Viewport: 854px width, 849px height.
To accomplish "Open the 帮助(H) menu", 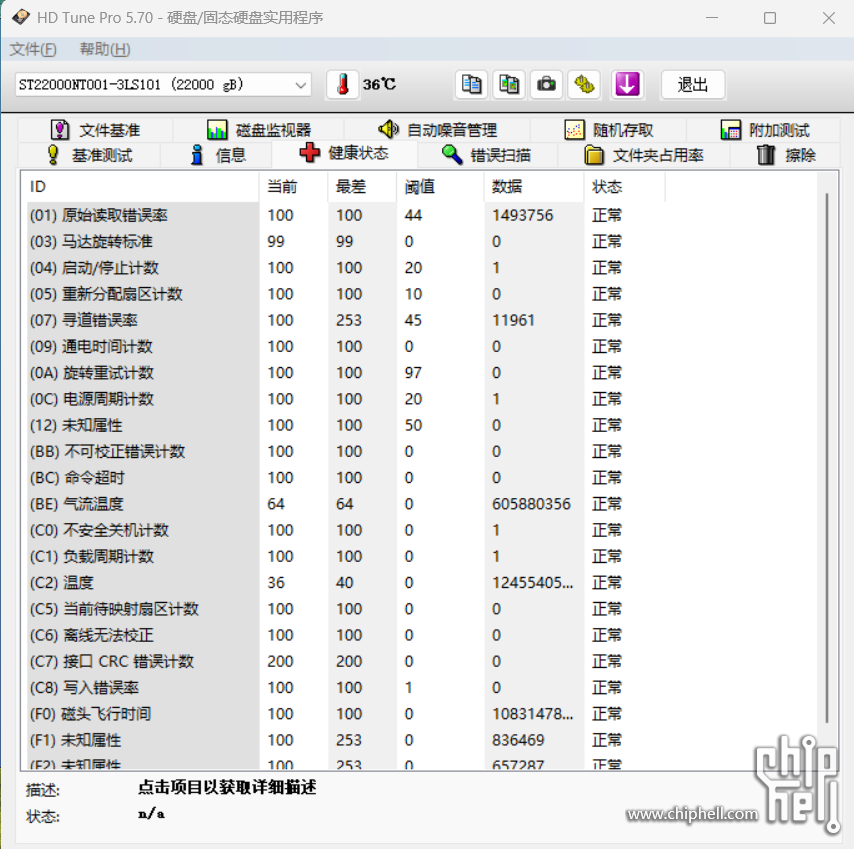I will click(x=105, y=50).
